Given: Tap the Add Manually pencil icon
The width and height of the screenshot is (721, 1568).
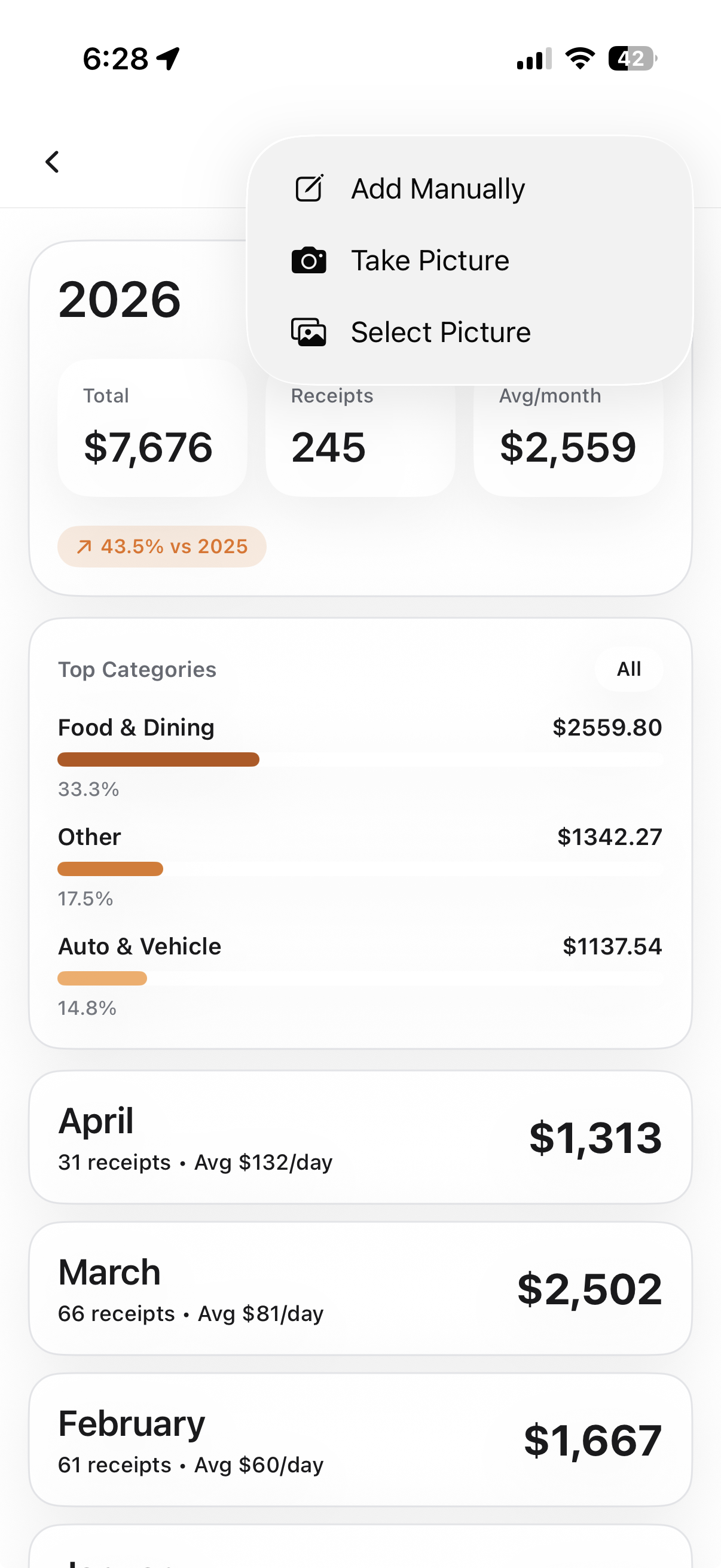Looking at the screenshot, I should [x=309, y=188].
